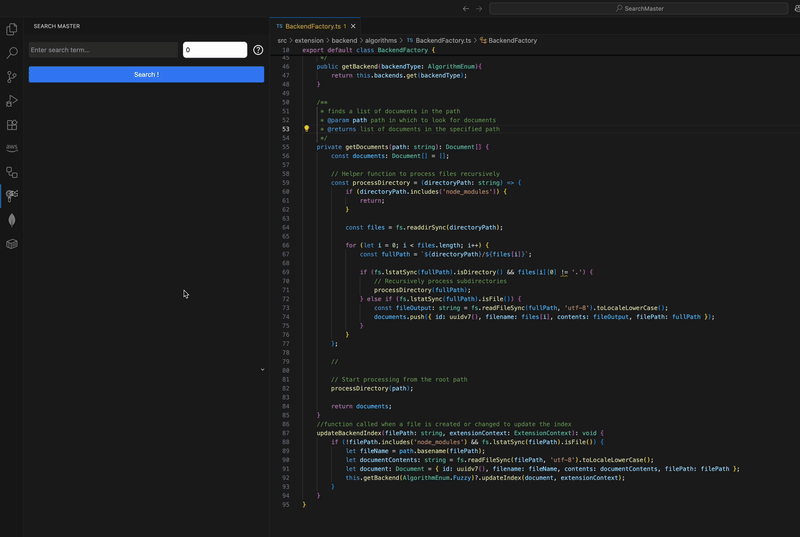Viewport: 800px width, 537px height.
Task: Click the algorithms breadcrumb
Action: pos(381,40)
